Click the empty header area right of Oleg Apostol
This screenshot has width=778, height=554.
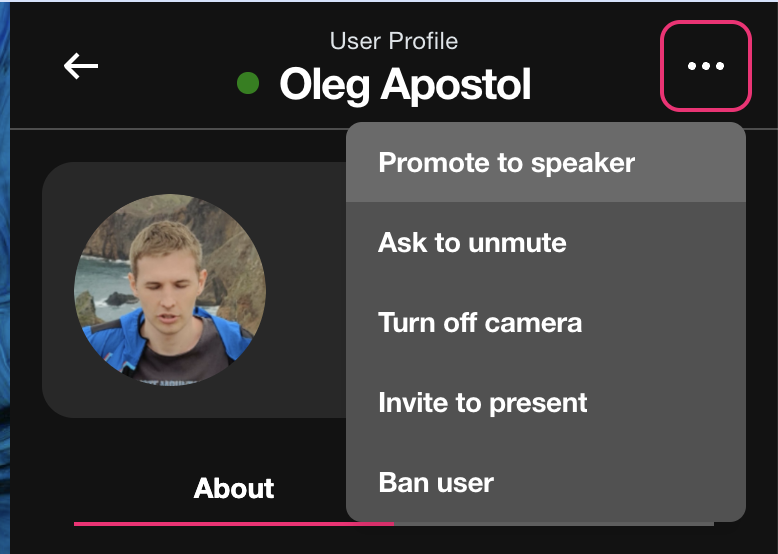tap(595, 85)
